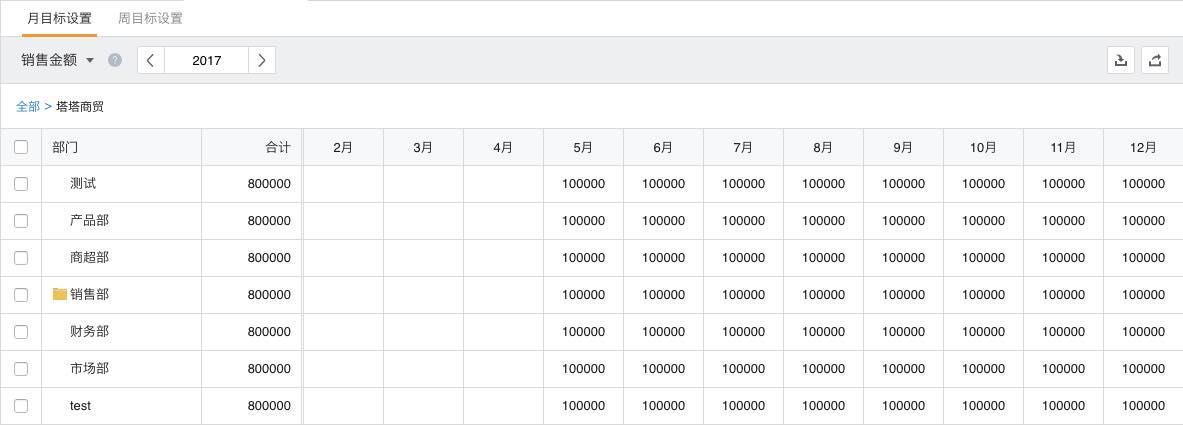Image resolution: width=1183 pixels, height=425 pixels.
Task: Click the share/export icon button
Action: tap(1155, 60)
